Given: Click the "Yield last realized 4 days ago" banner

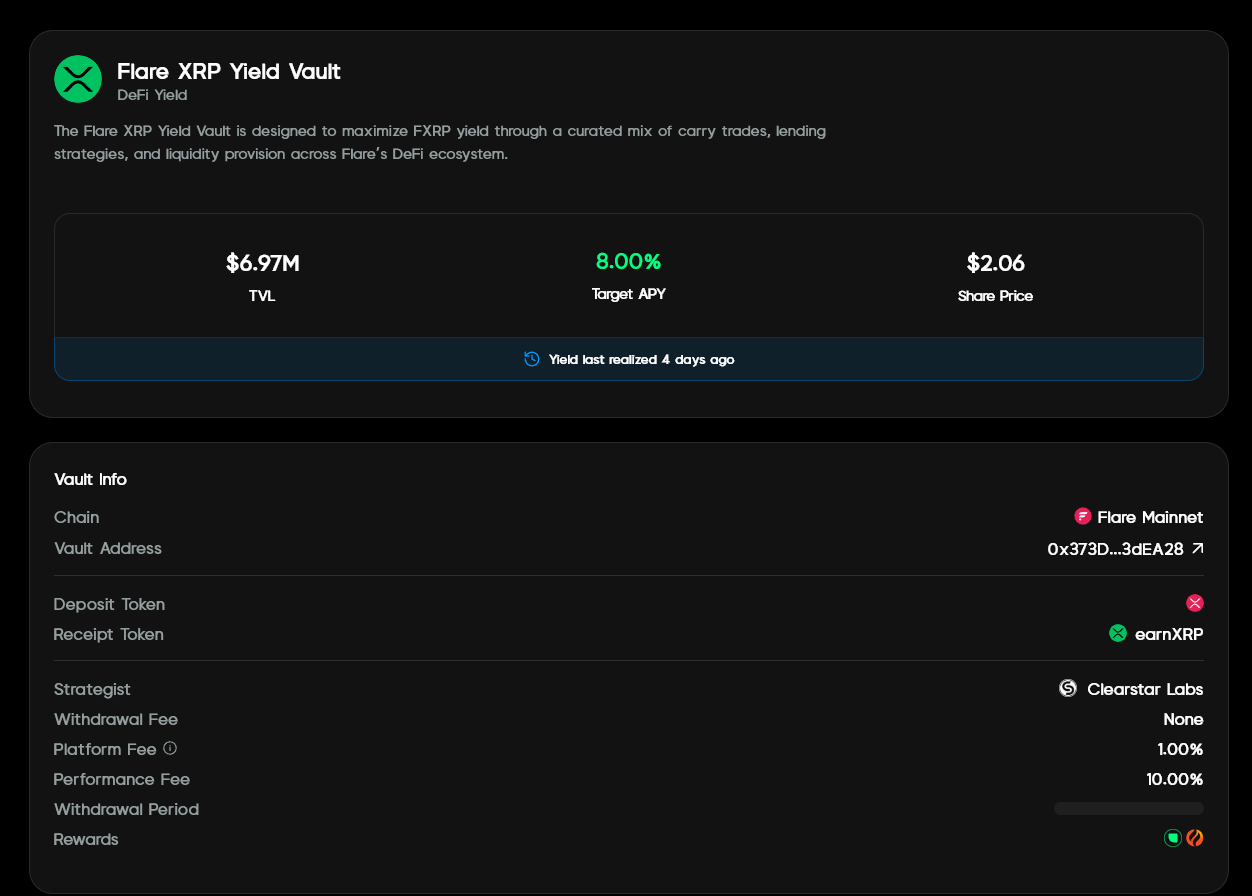Looking at the screenshot, I should coord(629,358).
